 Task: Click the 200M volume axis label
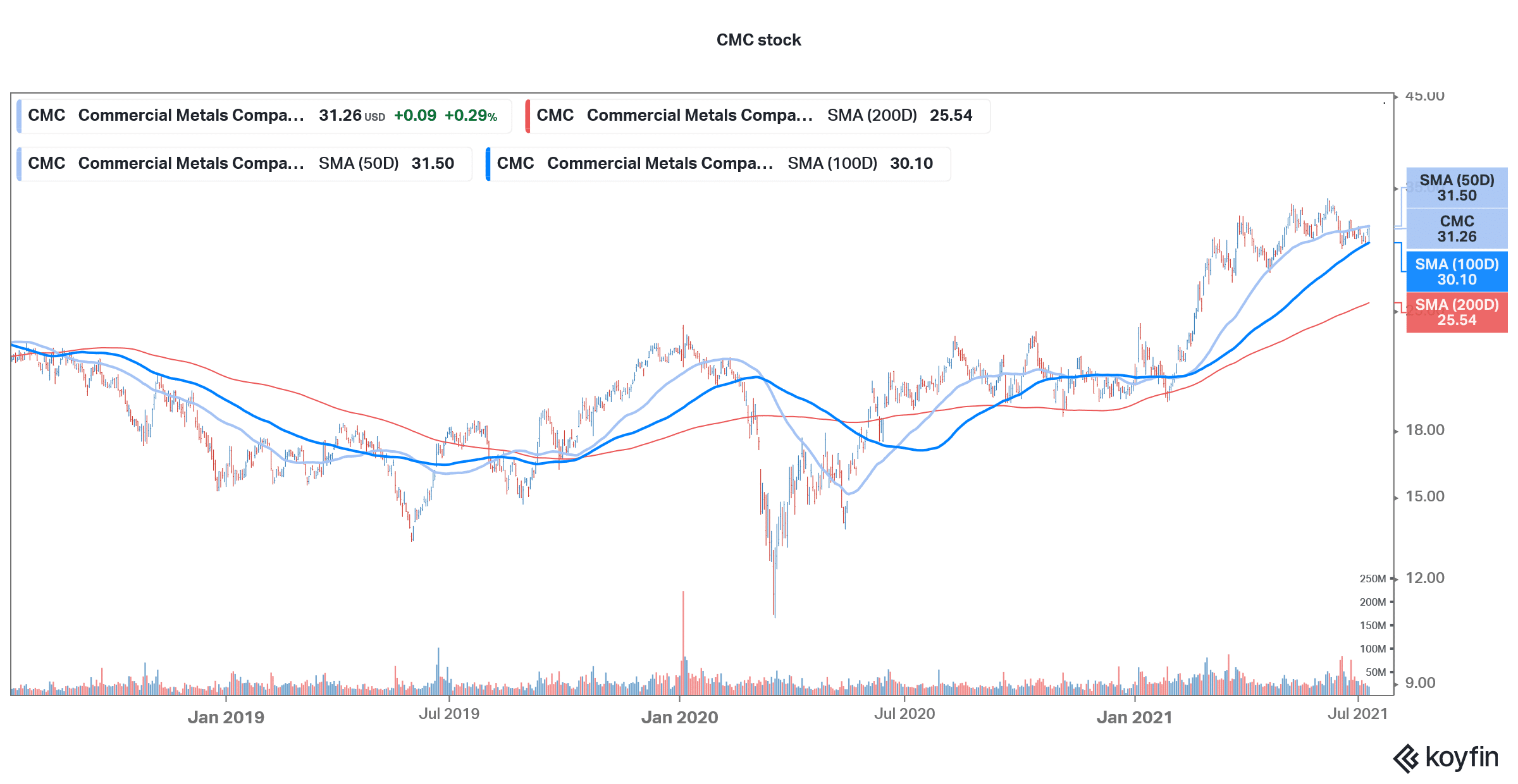coord(1373,602)
